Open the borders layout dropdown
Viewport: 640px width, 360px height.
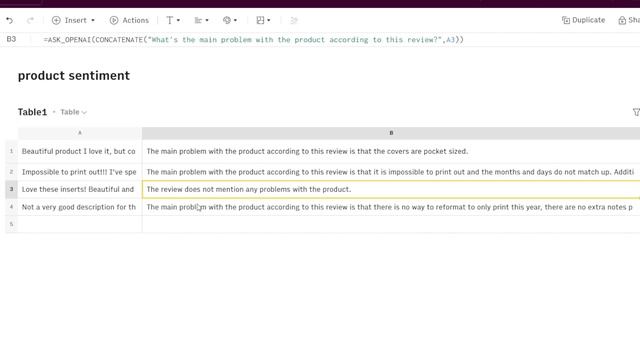[263, 20]
